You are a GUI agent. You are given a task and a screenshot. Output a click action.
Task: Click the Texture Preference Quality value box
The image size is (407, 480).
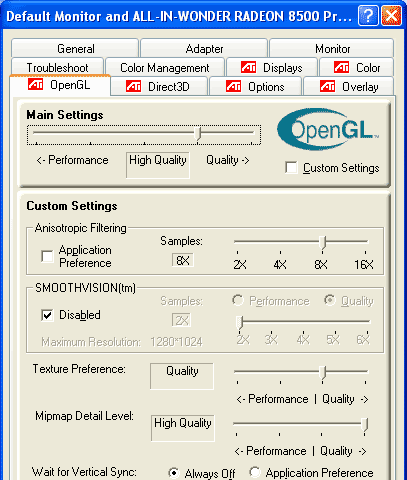click(182, 376)
